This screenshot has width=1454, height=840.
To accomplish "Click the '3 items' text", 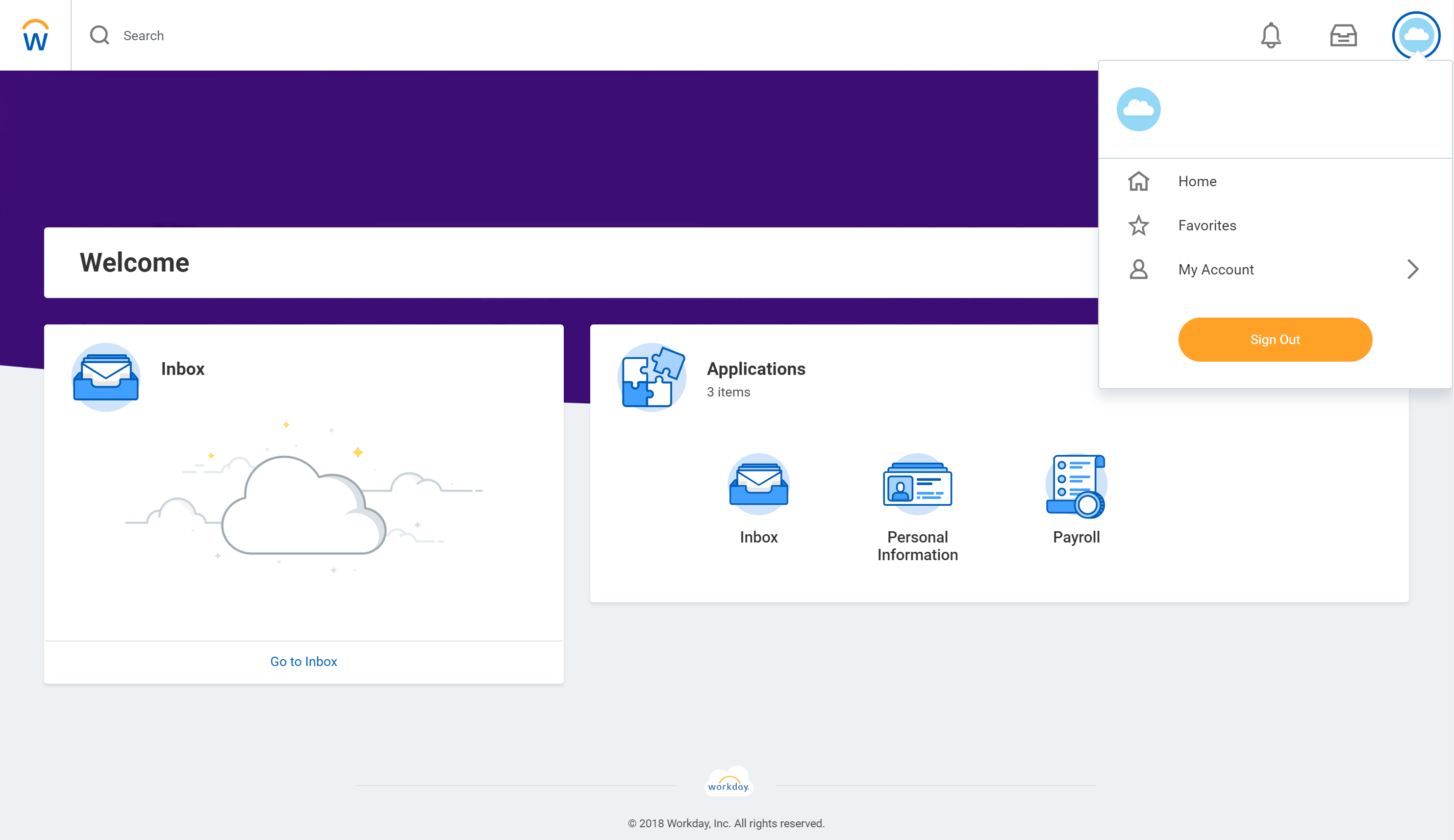I will tap(728, 392).
